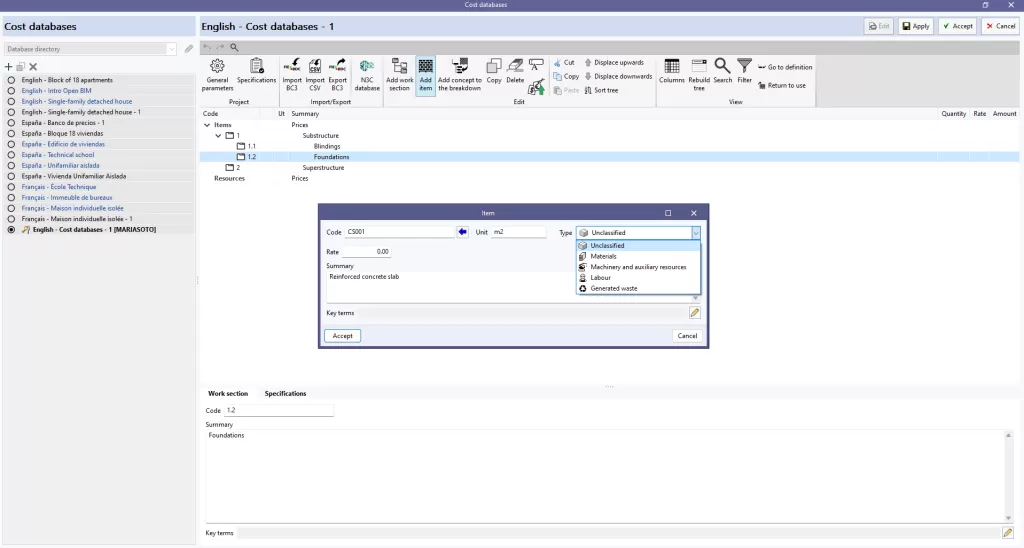Viewport: 1024px width, 548px height.
Task: Click Add work section tool
Action: (399, 74)
